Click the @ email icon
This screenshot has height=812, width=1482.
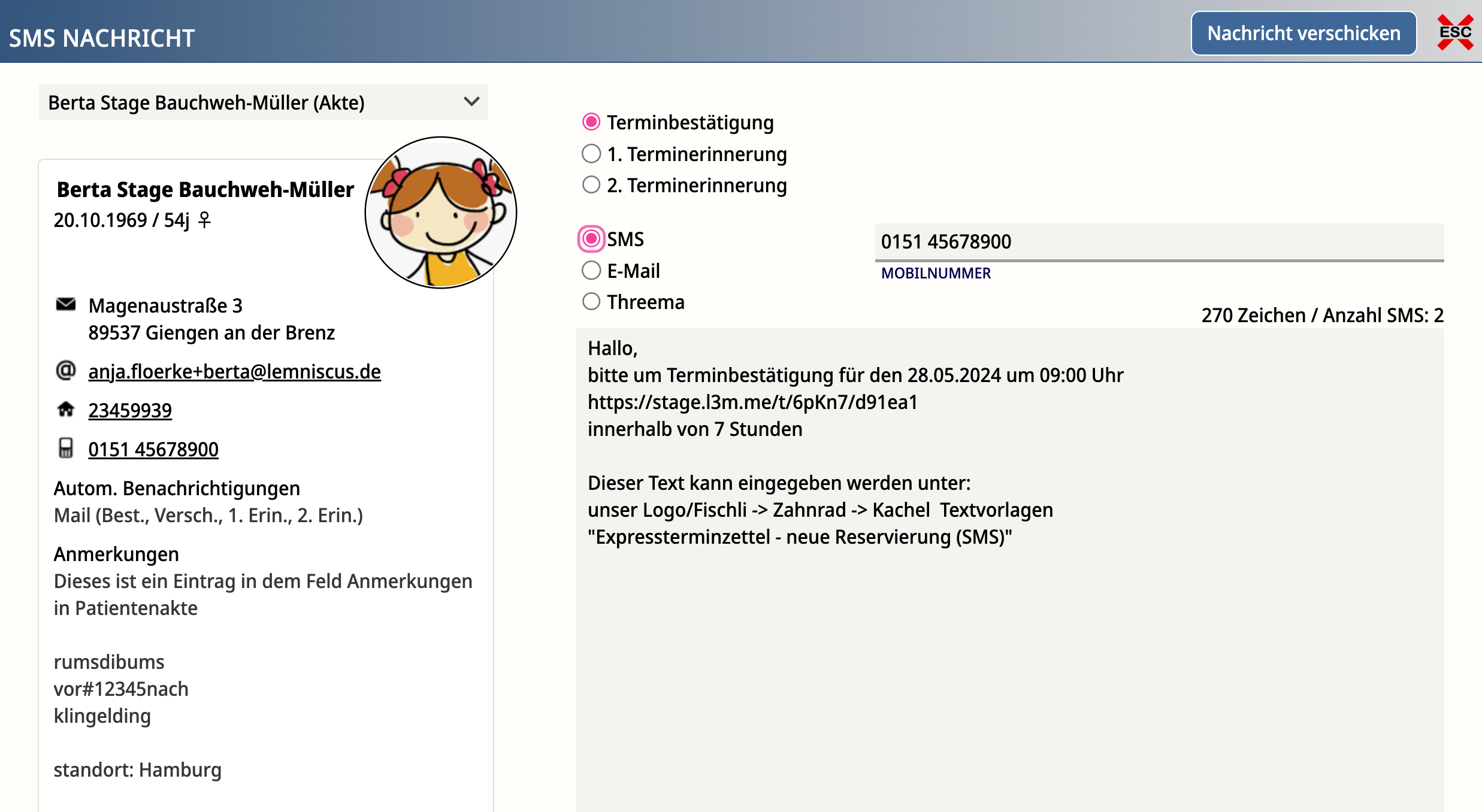(65, 371)
